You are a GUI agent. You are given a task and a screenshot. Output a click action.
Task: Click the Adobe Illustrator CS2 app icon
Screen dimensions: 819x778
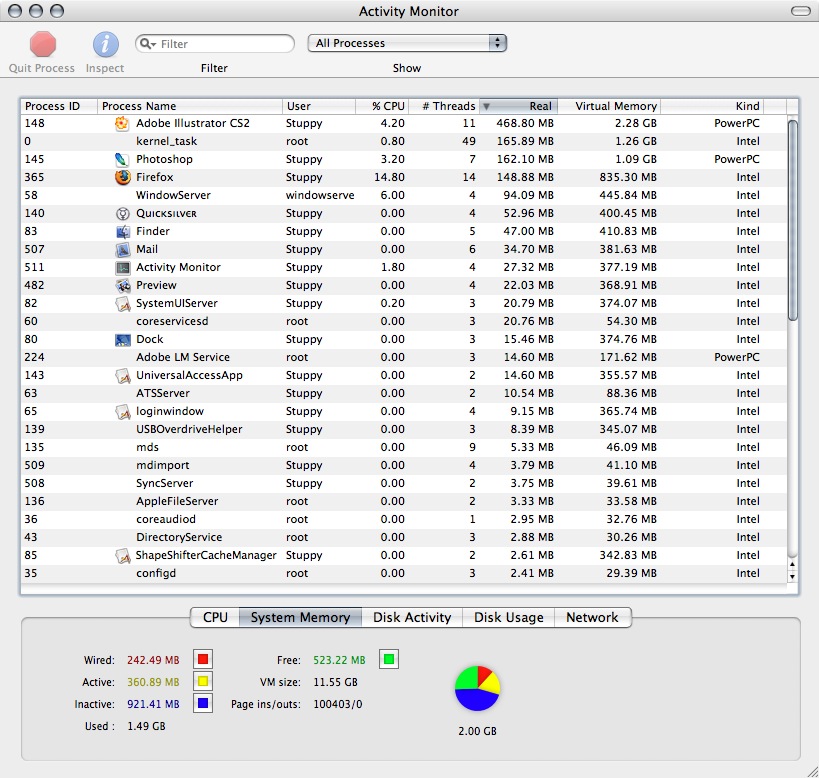[x=122, y=123]
